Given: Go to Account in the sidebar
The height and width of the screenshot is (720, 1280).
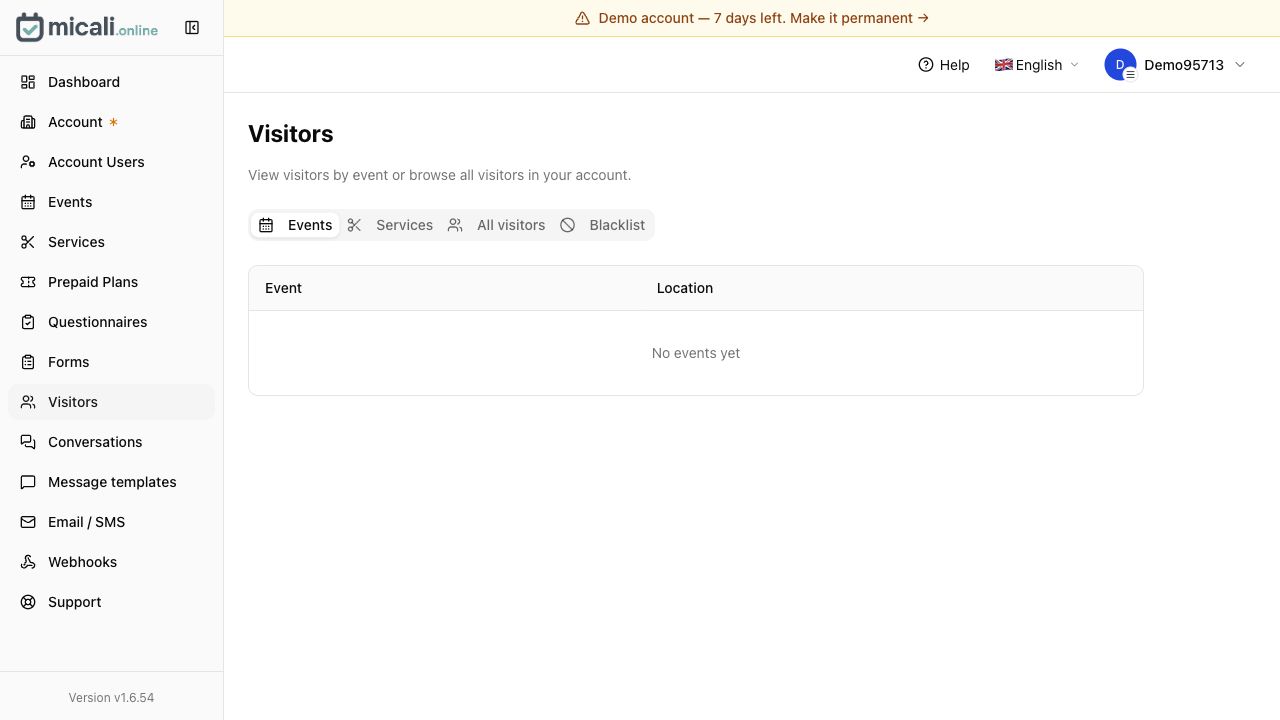Looking at the screenshot, I should [x=111, y=122].
